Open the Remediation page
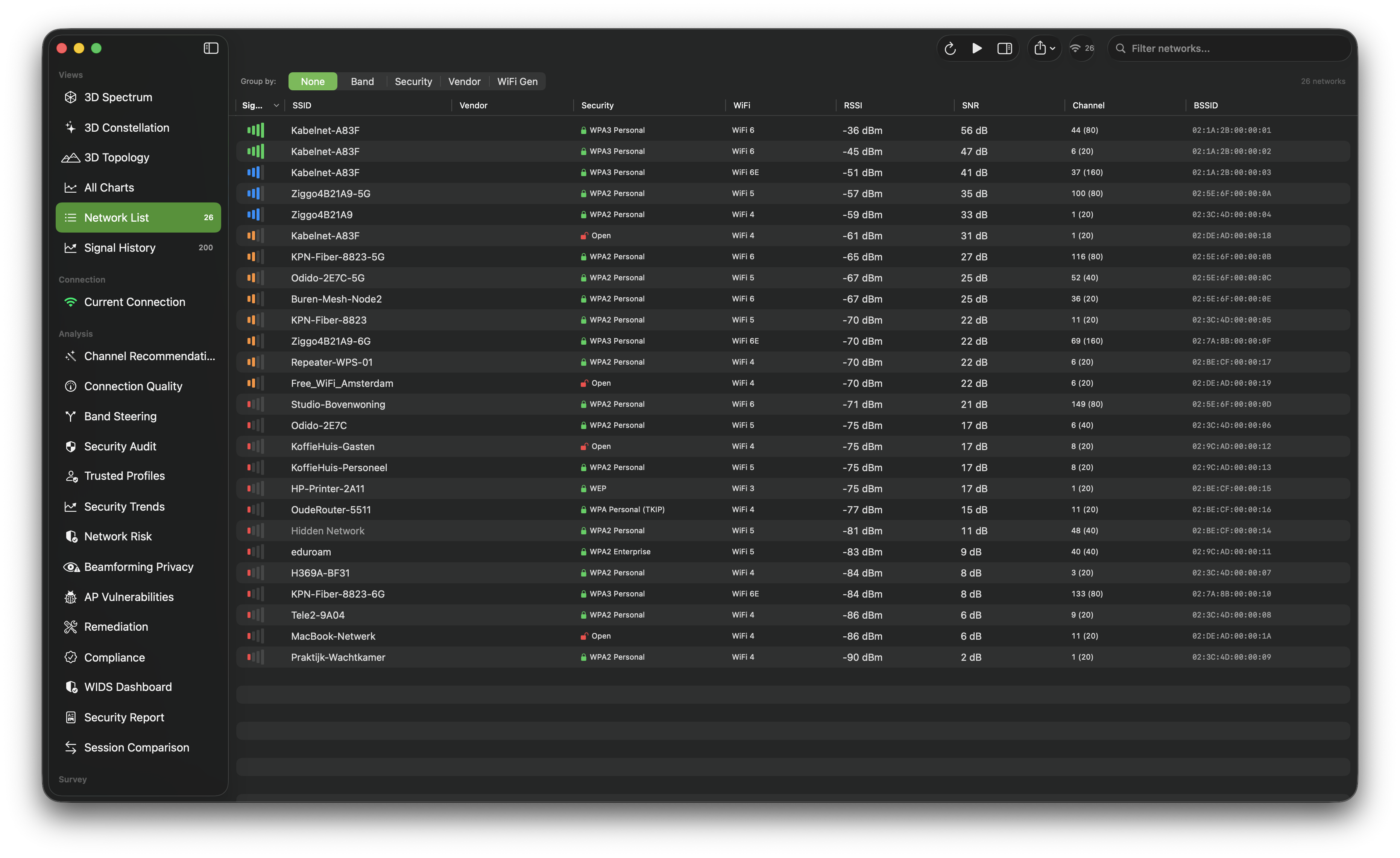Screen dimensions: 1400x858 point(138,627)
